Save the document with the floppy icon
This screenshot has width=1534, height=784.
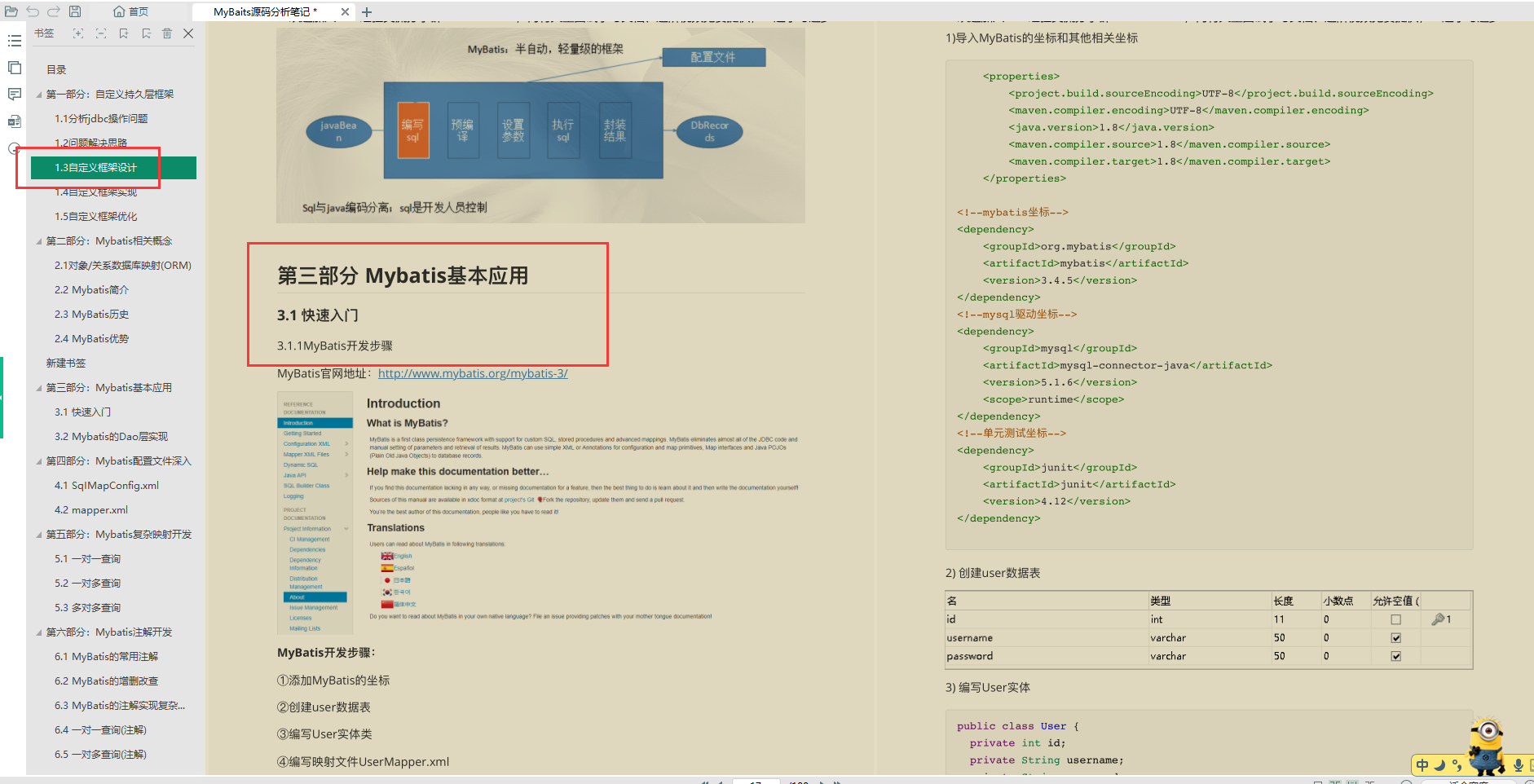click(75, 11)
